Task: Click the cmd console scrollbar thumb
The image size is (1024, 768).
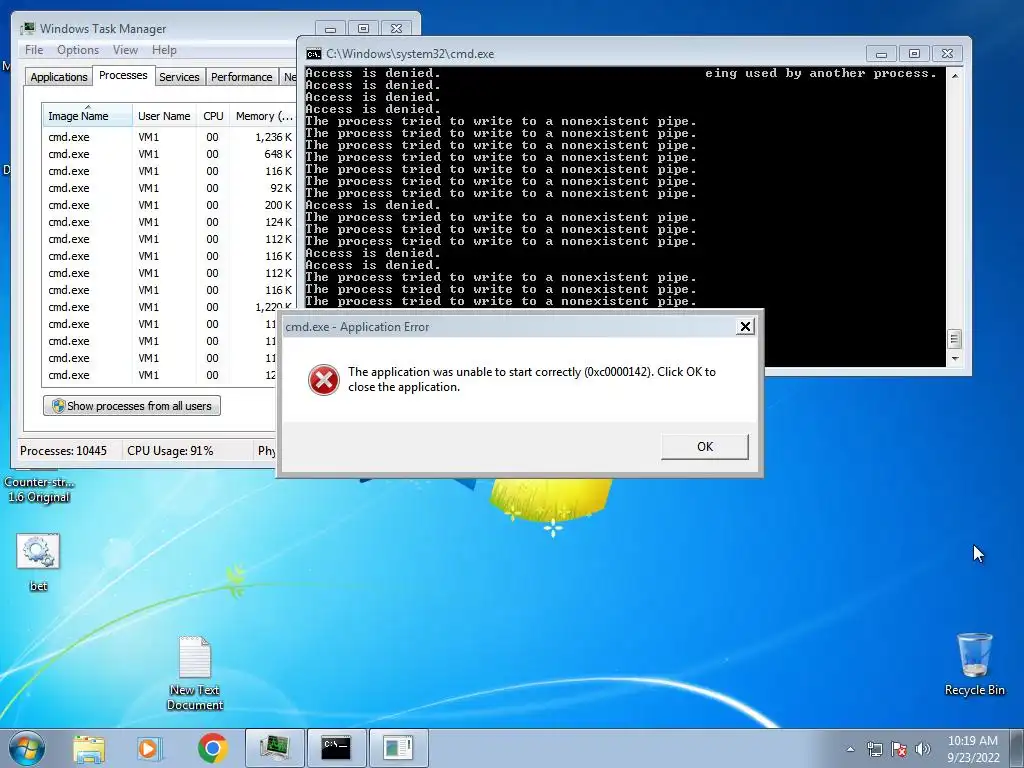Action: tap(954, 338)
